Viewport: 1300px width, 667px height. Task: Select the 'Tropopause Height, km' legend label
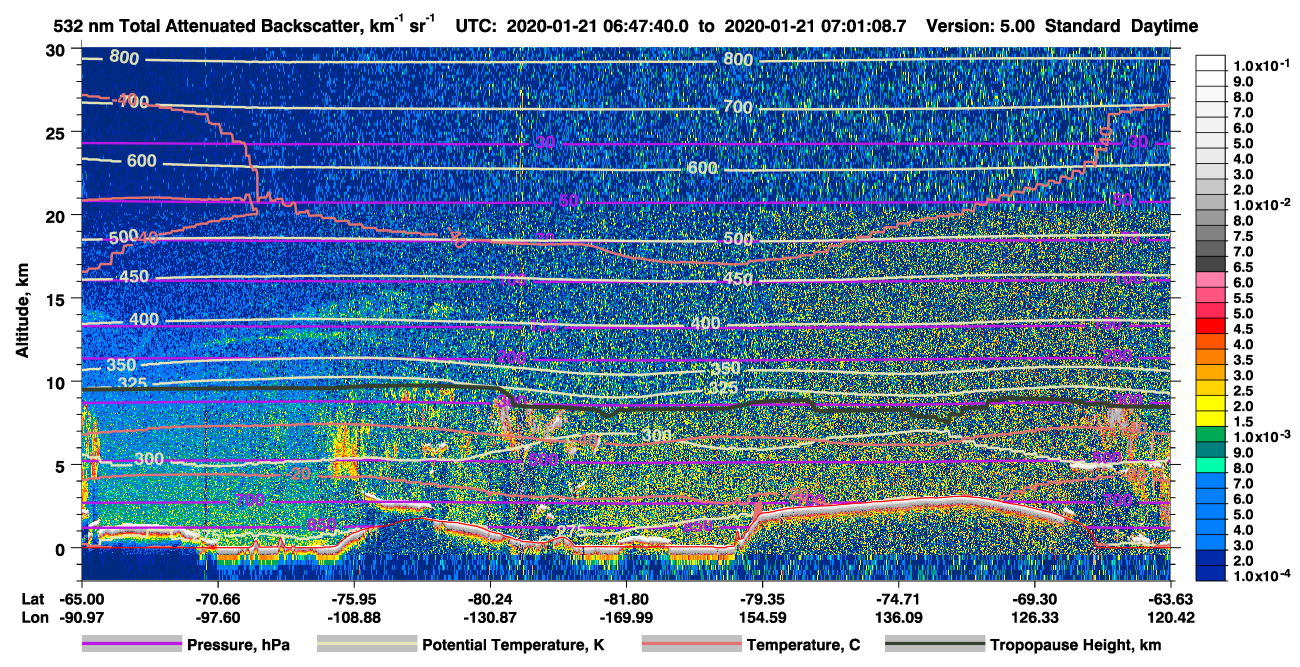pyautogui.click(x=1075, y=646)
